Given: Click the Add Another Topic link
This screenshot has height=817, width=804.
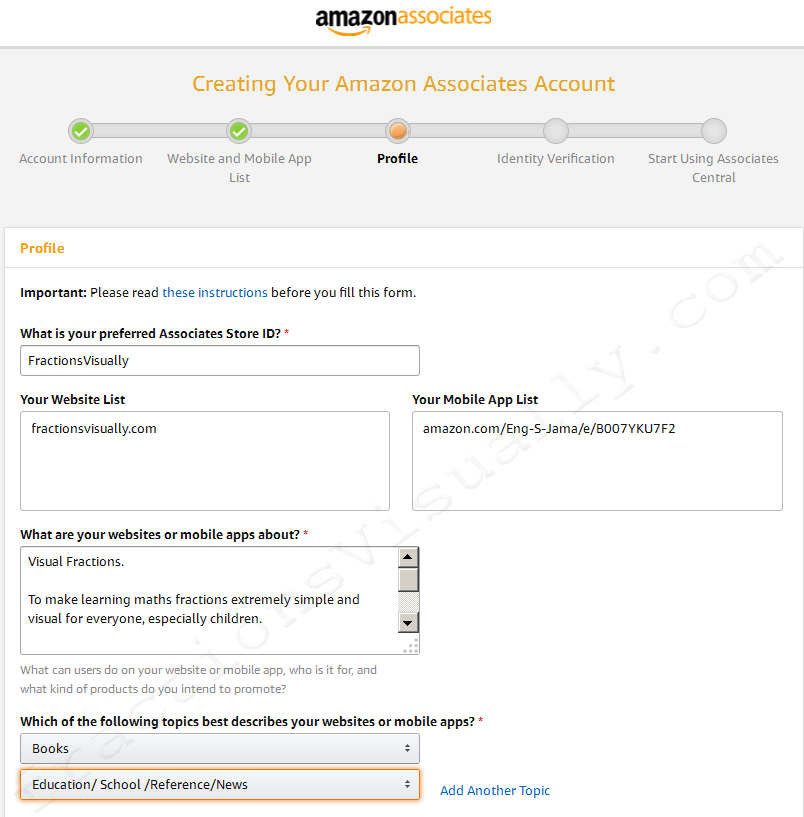Looking at the screenshot, I should tap(495, 791).
